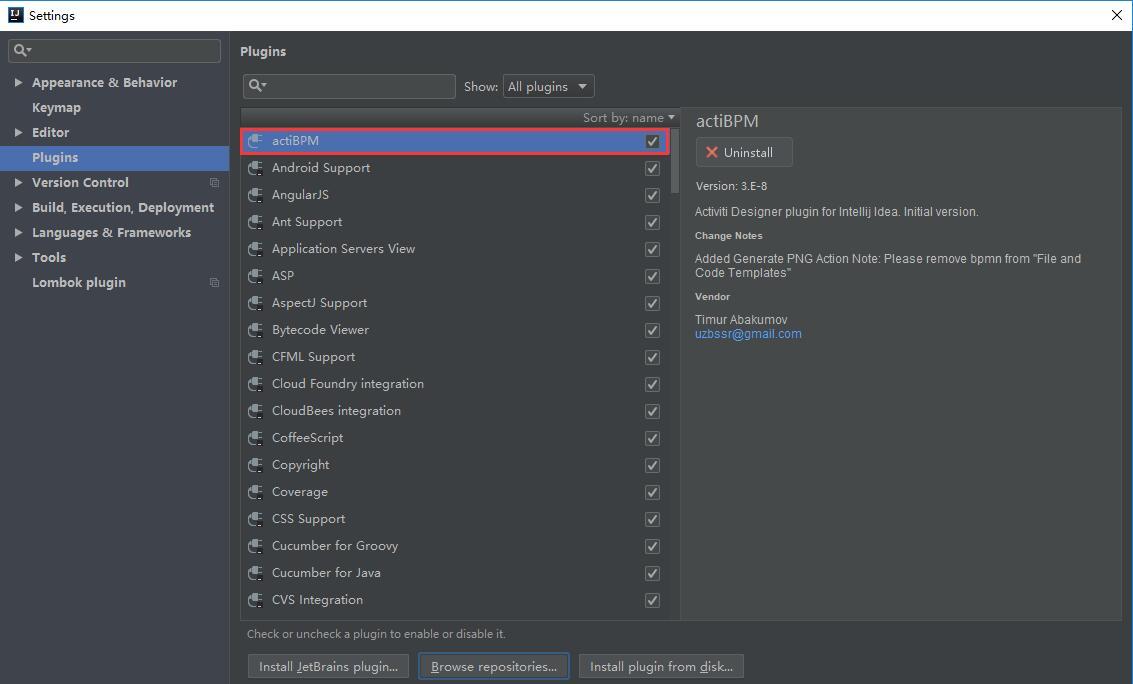Open the Sort by name dropdown
This screenshot has height=684, width=1133.
tap(629, 117)
